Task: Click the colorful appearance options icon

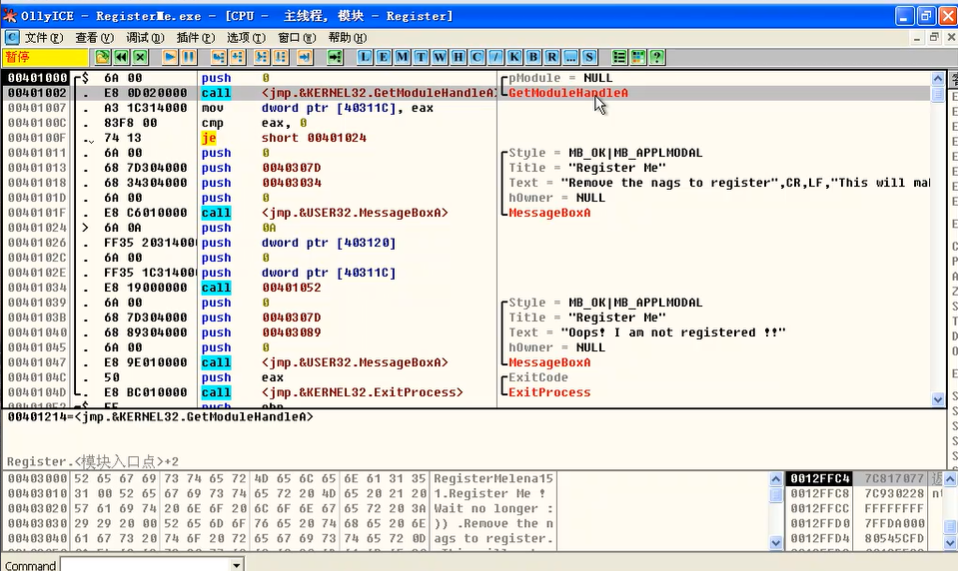Action: pyautogui.click(x=638, y=57)
